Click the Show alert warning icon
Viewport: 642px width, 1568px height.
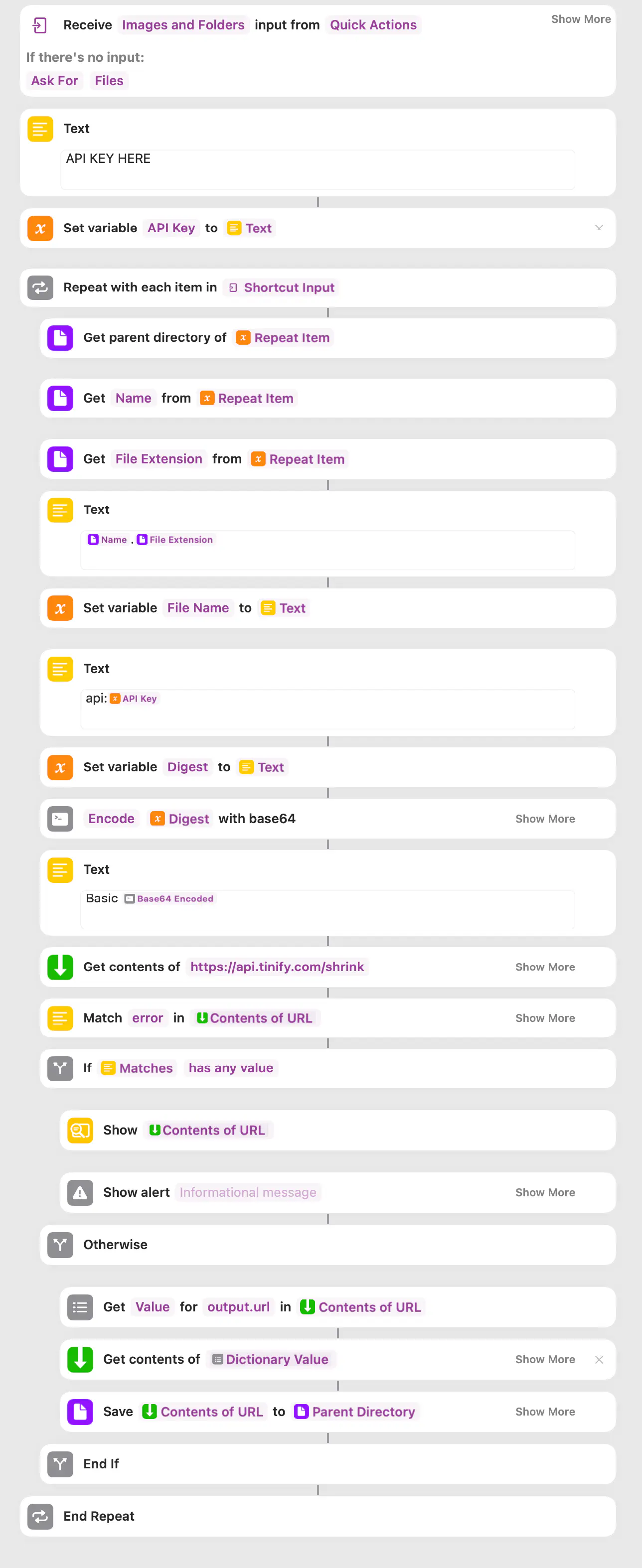tap(80, 1192)
